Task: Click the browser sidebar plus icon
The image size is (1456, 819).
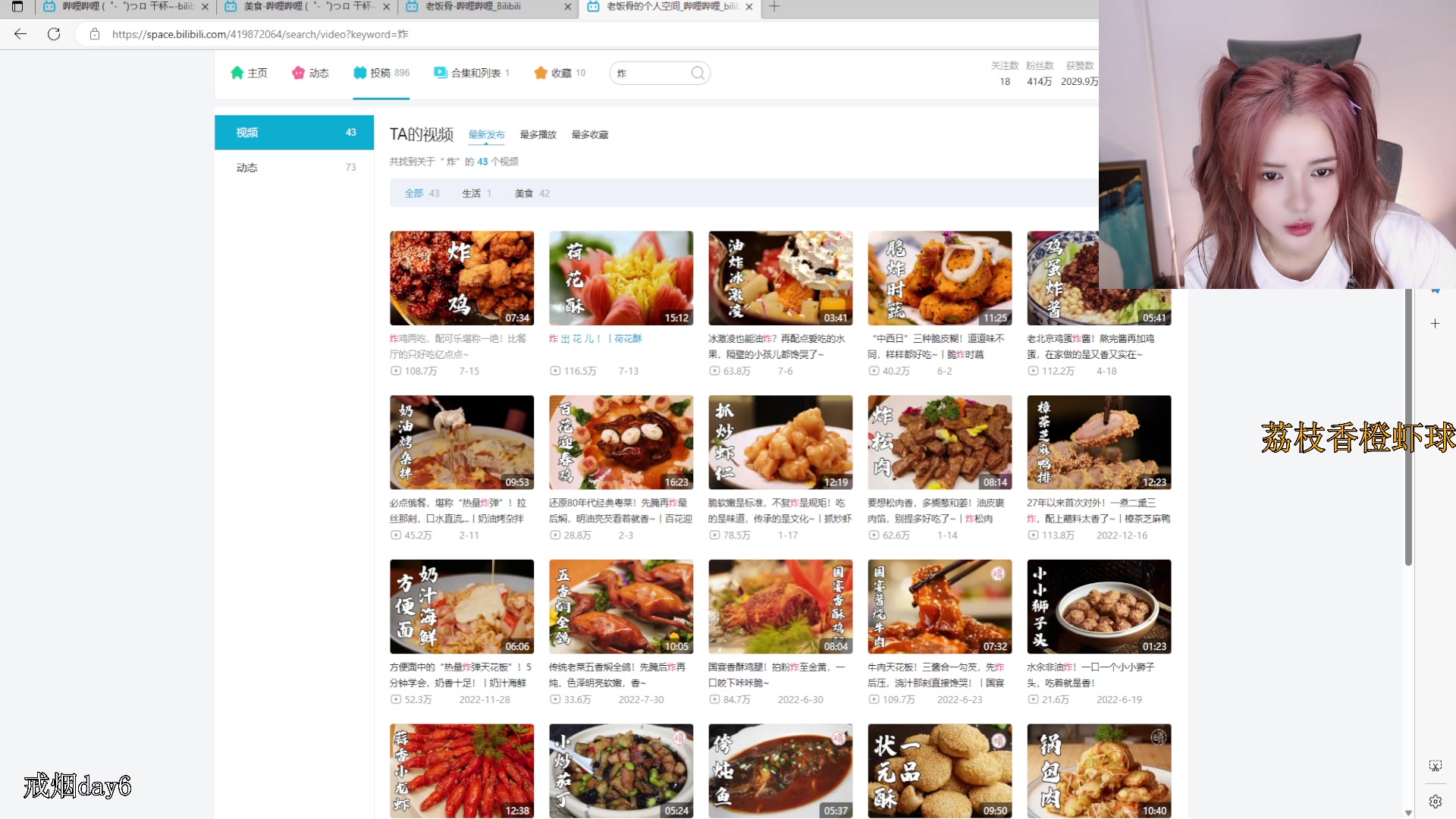Action: (1435, 324)
